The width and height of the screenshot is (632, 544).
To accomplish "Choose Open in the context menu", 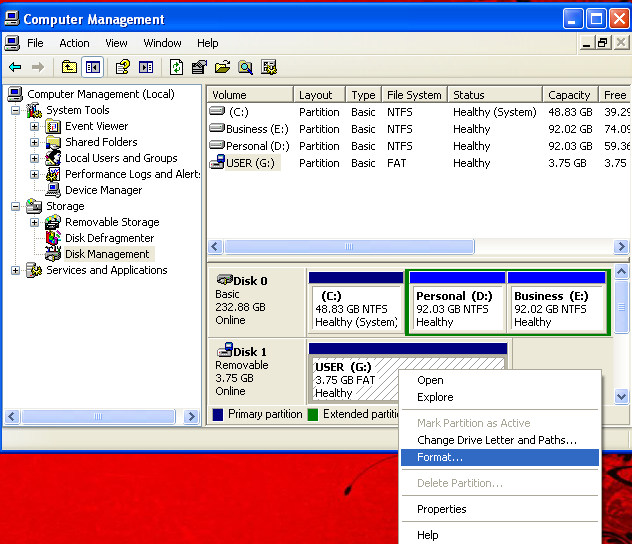I will tap(500, 380).
